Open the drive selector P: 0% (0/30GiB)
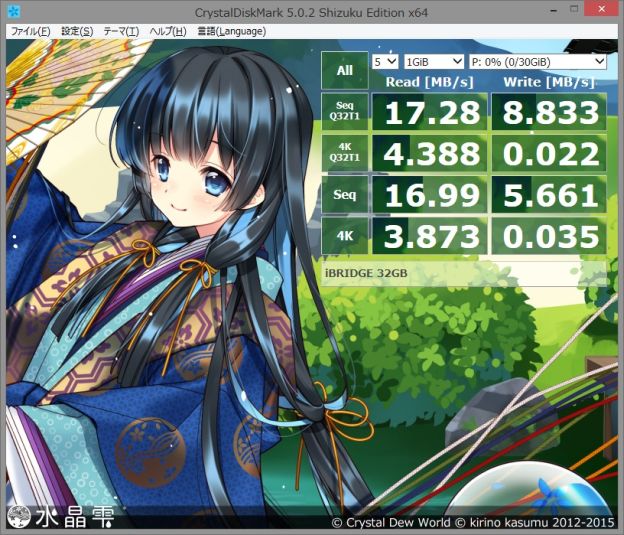 tap(538, 62)
